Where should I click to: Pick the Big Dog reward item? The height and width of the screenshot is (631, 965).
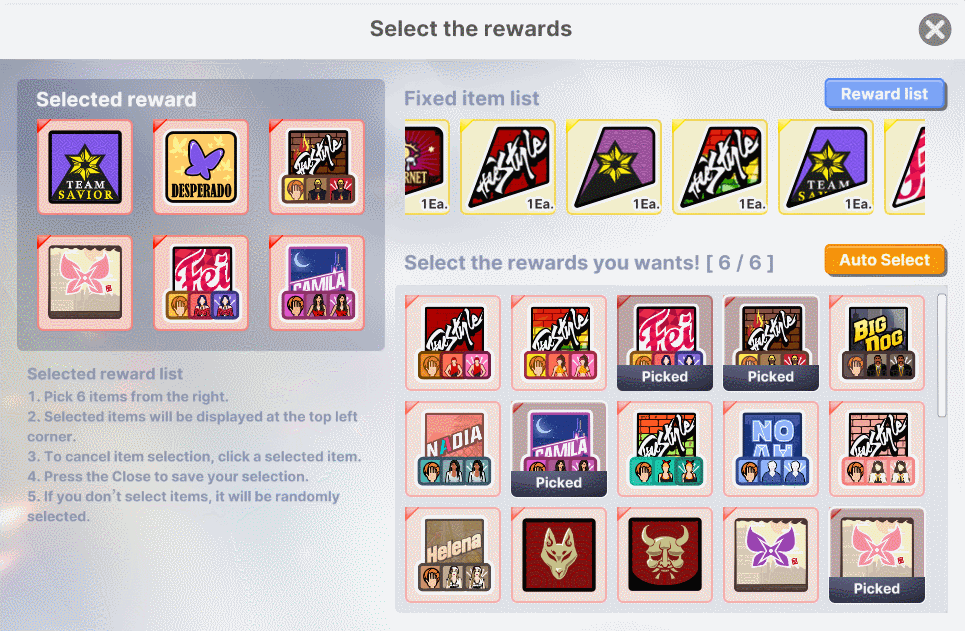pos(877,343)
